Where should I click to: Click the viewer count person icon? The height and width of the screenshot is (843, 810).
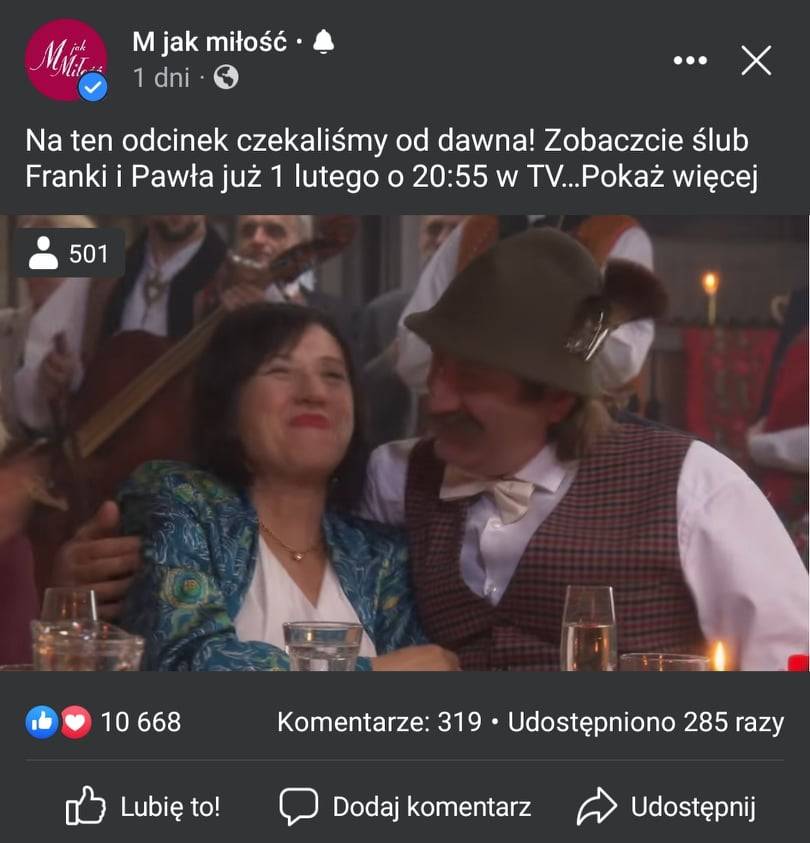[x=43, y=253]
